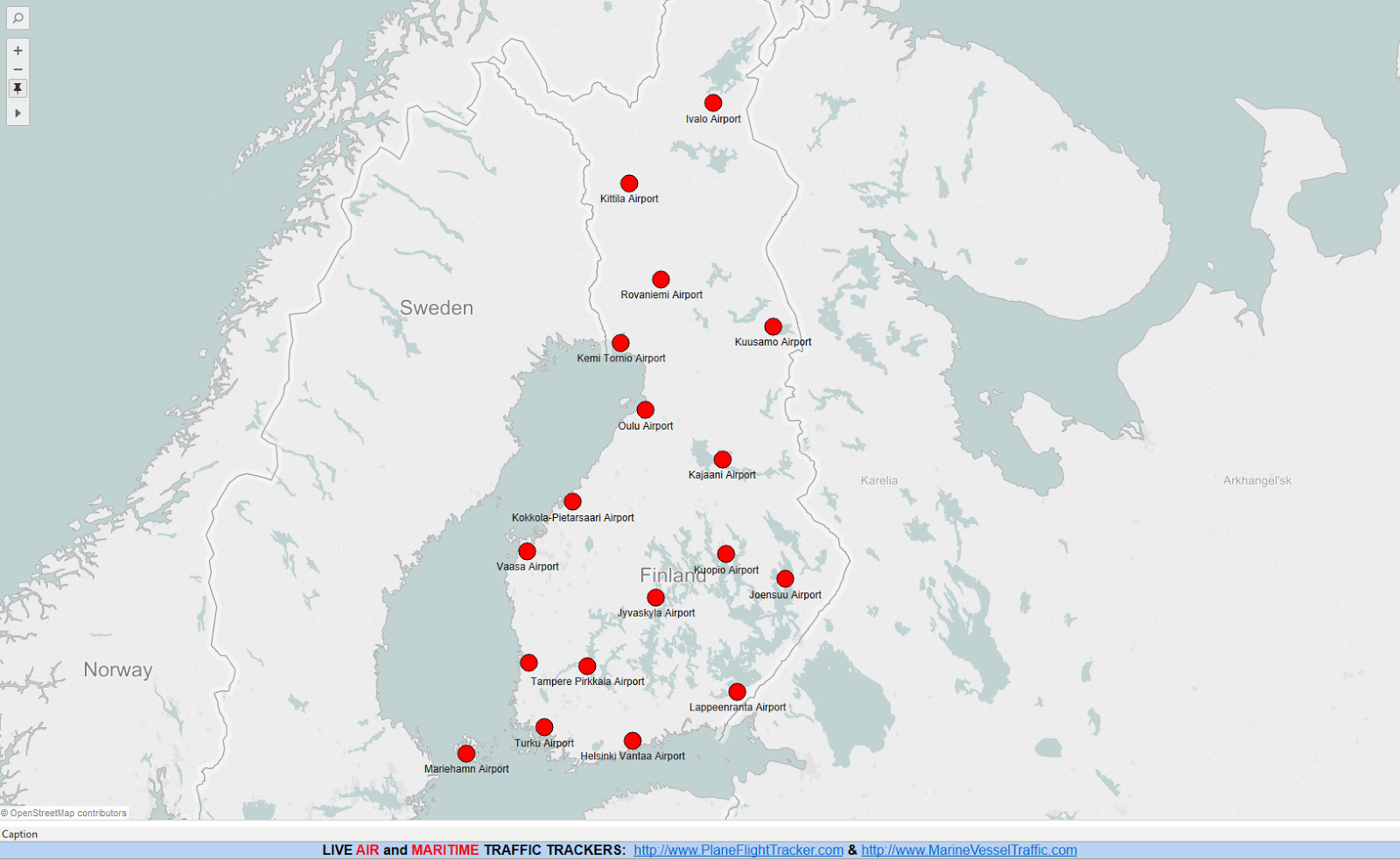Open the map search tool
This screenshot has width=1400, height=860.
coord(18,18)
